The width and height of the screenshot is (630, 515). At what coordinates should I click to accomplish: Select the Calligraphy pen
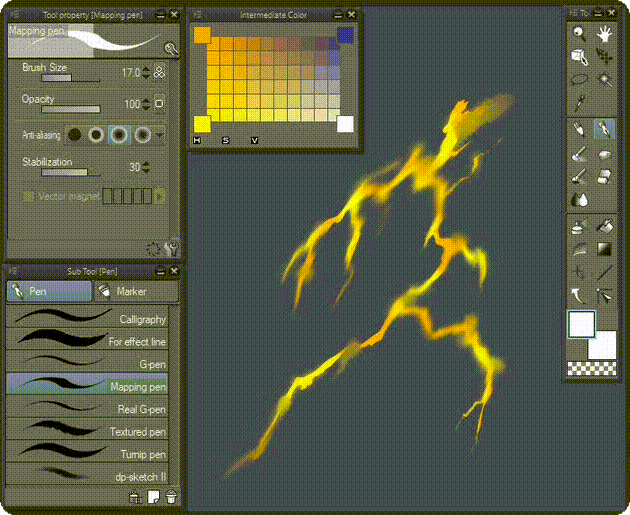coord(87,316)
